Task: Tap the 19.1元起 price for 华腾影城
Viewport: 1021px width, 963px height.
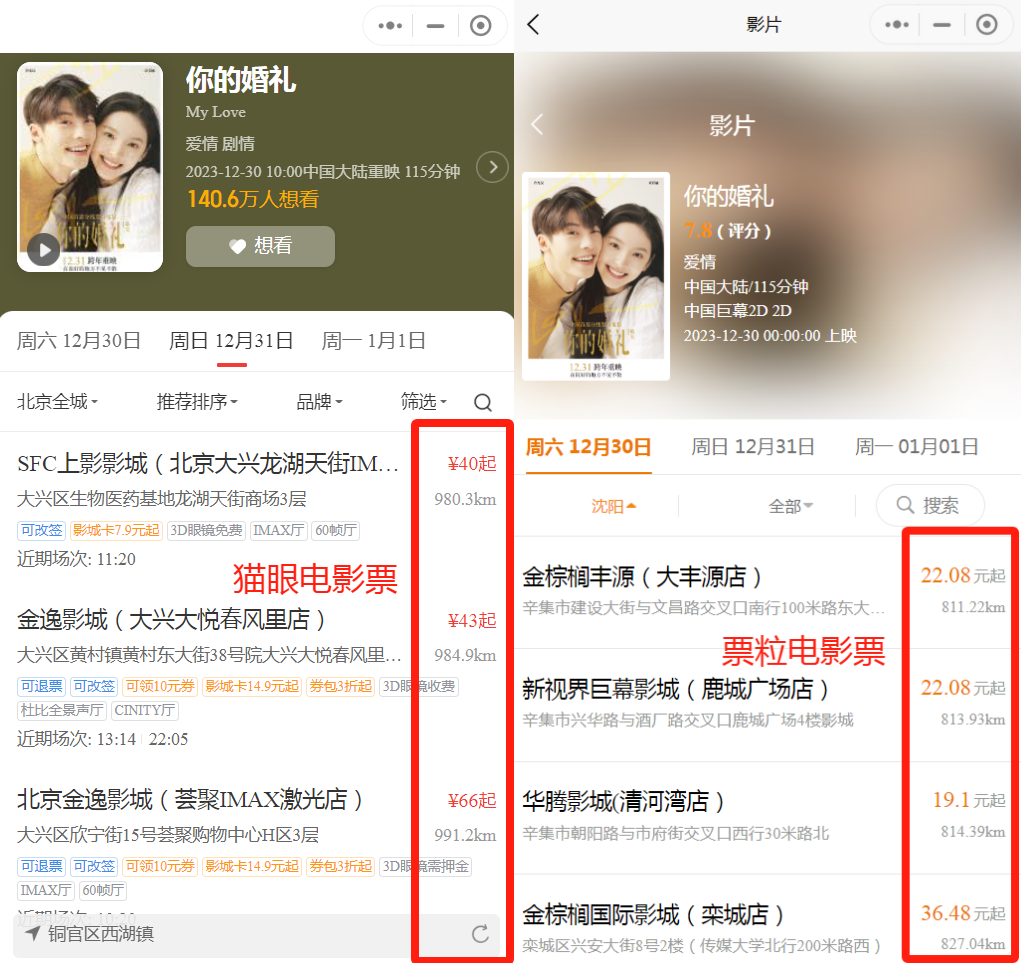Action: pyautogui.click(x=969, y=800)
